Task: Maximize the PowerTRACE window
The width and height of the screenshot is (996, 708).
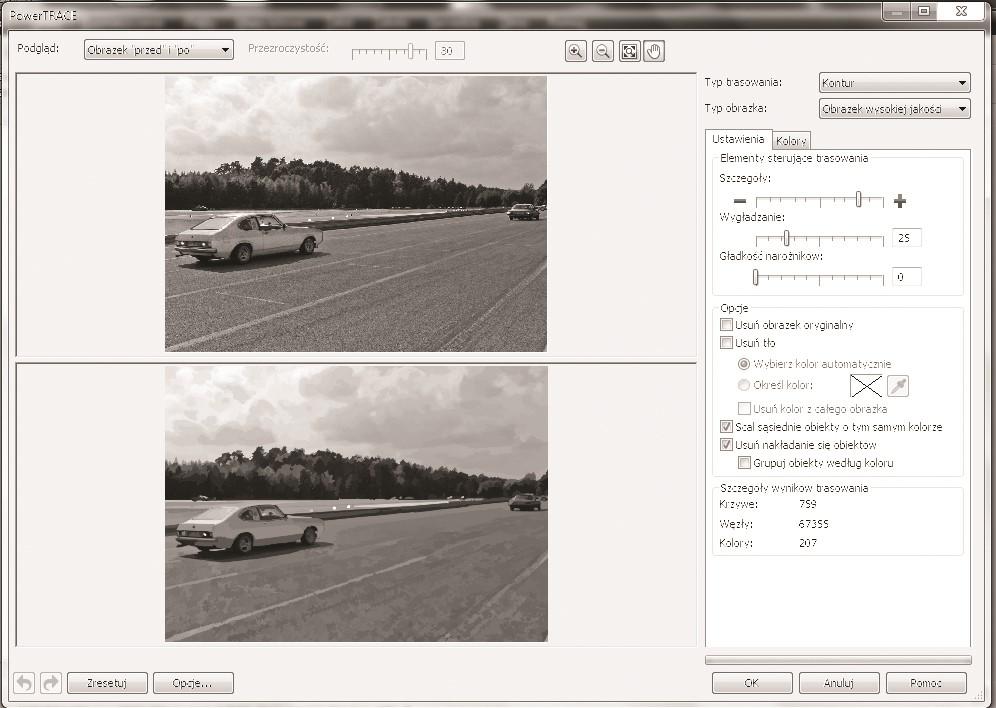Action: pos(924,11)
